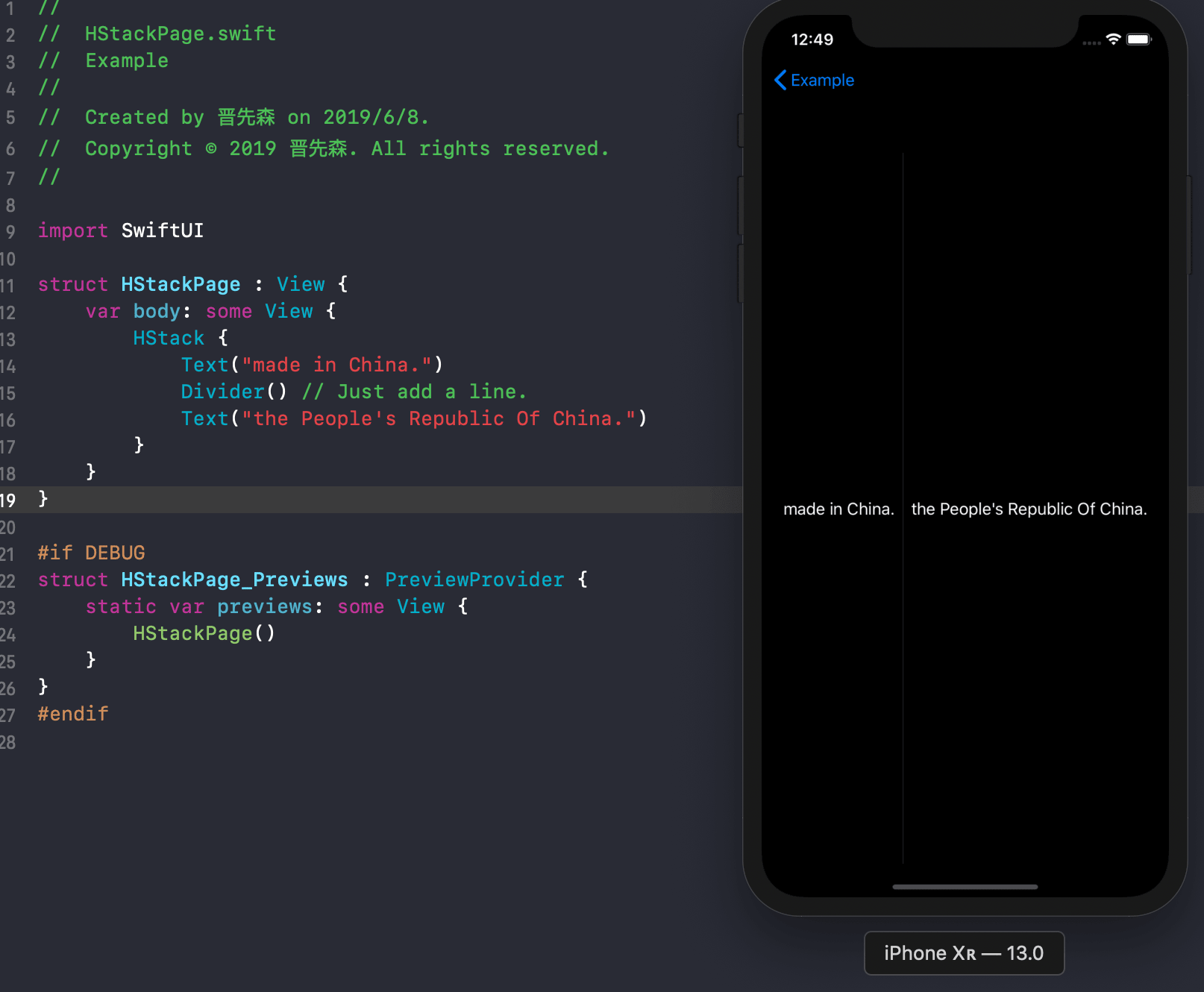Click the home indicator bar at simulator bottom
This screenshot has height=992, width=1204.
click(964, 888)
